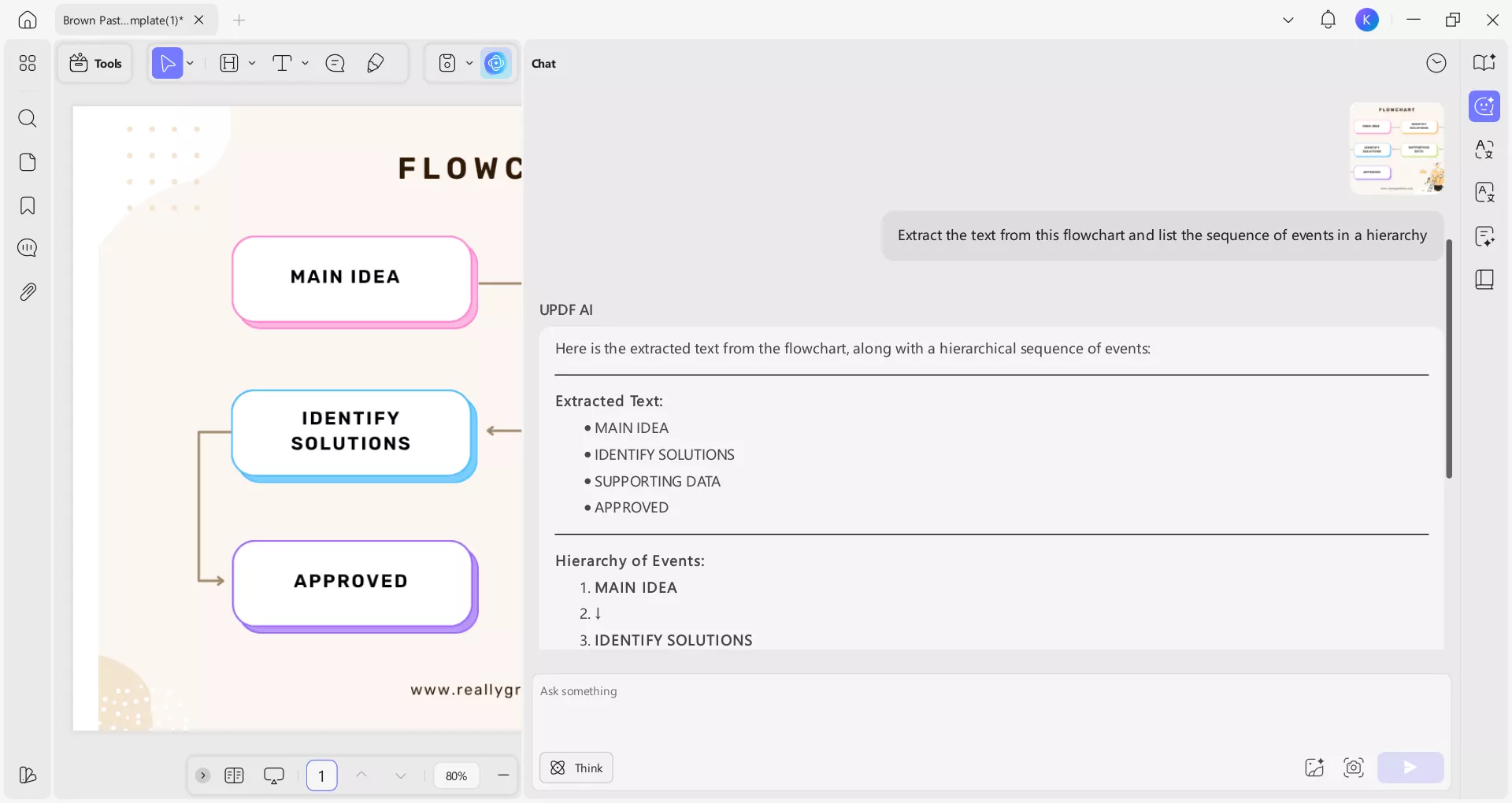
Task: Toggle the selection arrow tool active
Action: tap(167, 63)
